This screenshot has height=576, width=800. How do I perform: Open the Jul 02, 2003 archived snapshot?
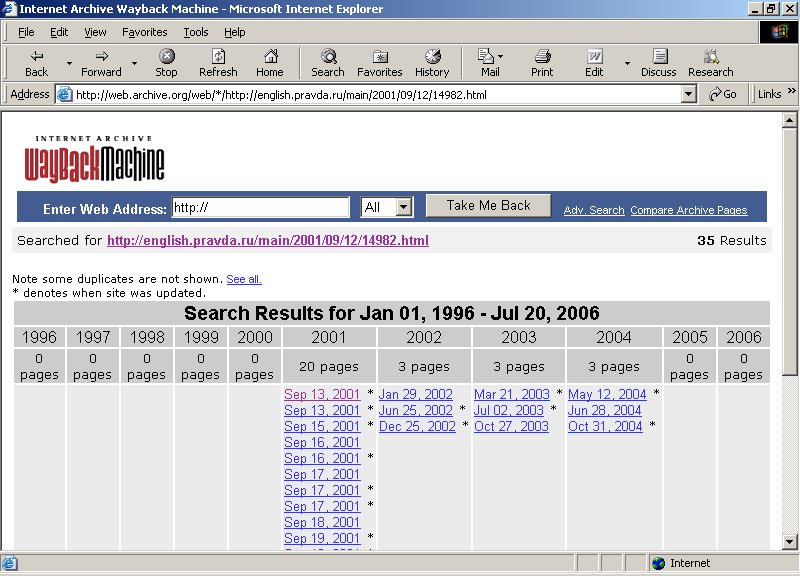(x=509, y=410)
